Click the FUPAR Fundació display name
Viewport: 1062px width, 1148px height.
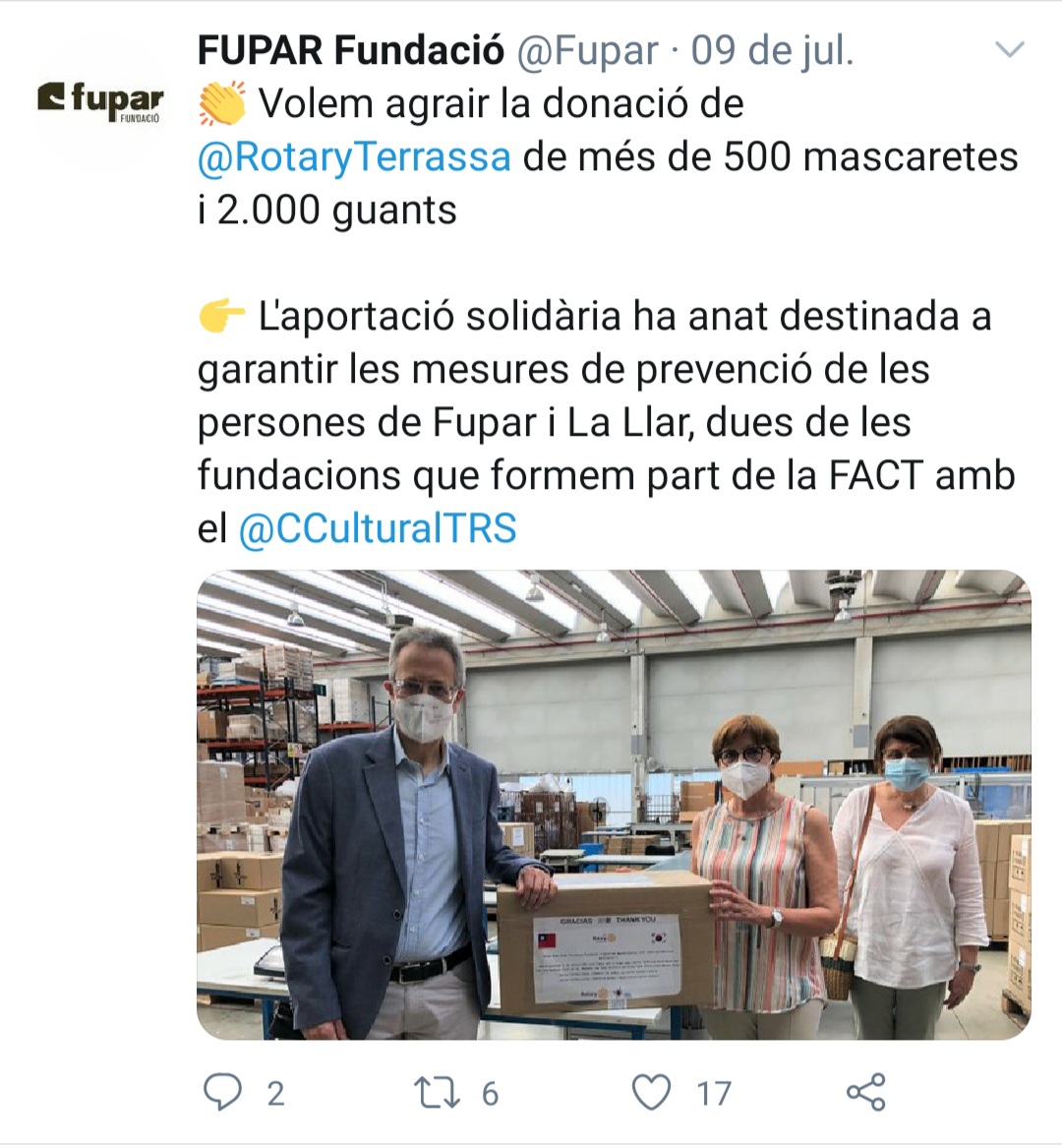351,50
